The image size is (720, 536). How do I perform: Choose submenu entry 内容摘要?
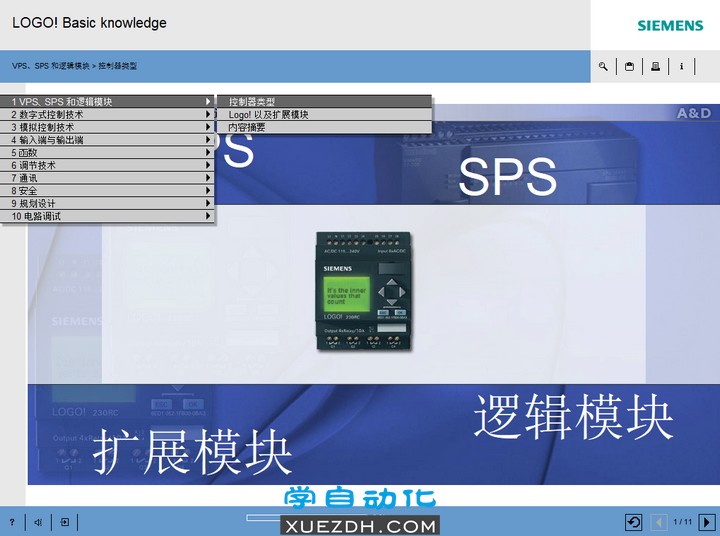pos(324,127)
